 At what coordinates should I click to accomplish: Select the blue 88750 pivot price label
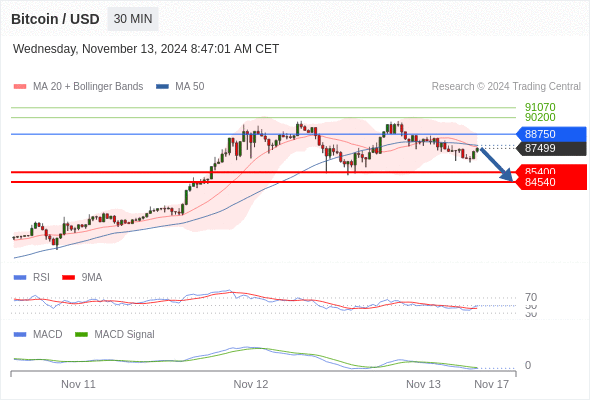click(551, 134)
